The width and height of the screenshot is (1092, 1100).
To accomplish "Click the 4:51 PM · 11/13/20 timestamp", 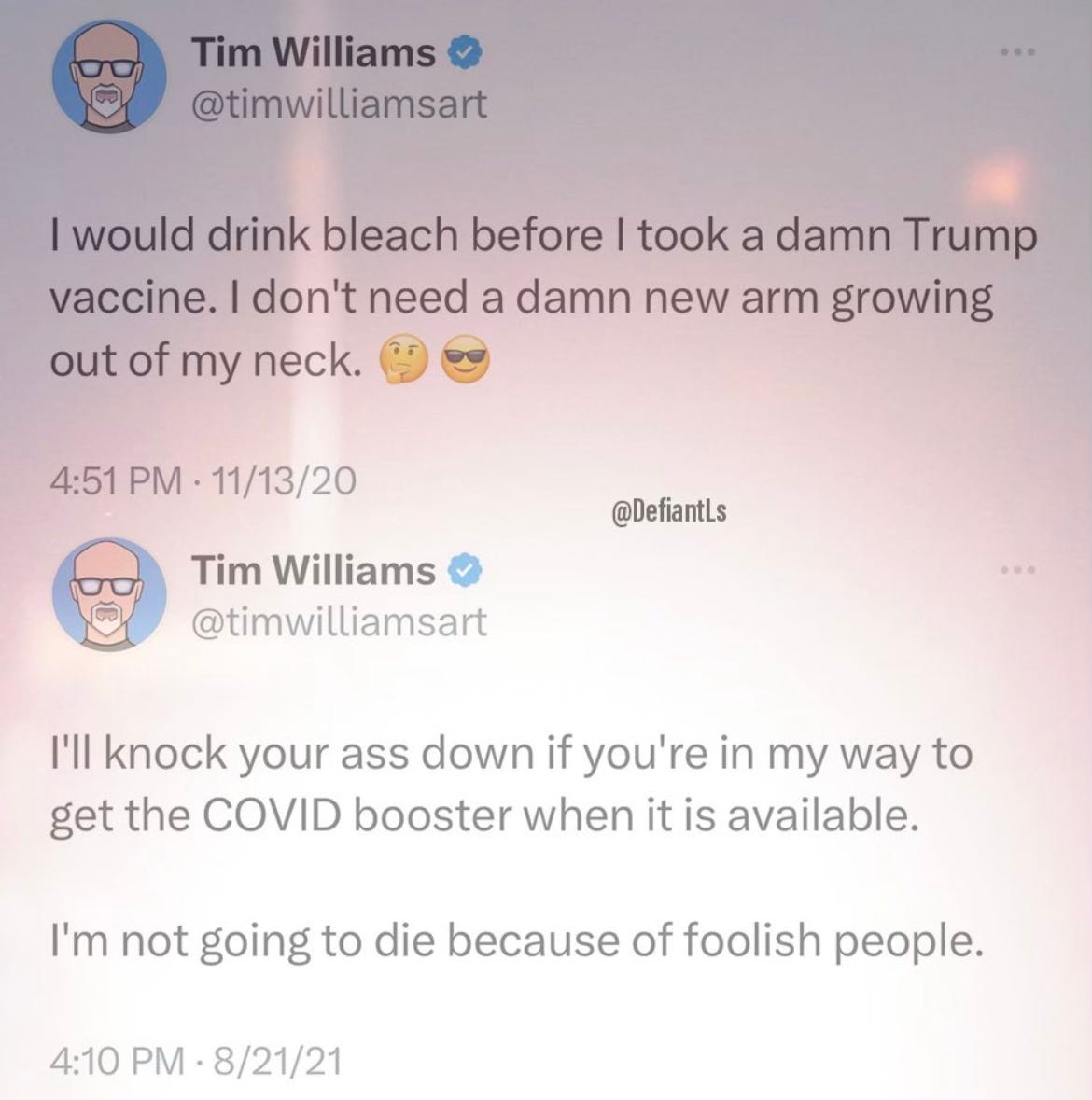I will [x=203, y=482].
